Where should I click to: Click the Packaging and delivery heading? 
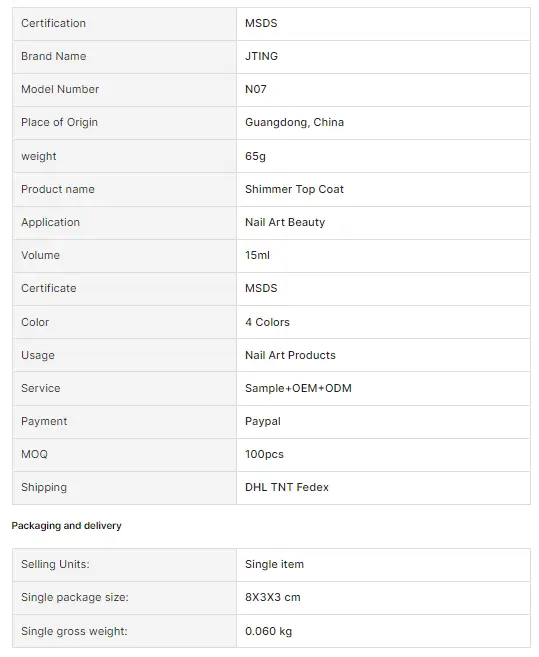[66, 526]
